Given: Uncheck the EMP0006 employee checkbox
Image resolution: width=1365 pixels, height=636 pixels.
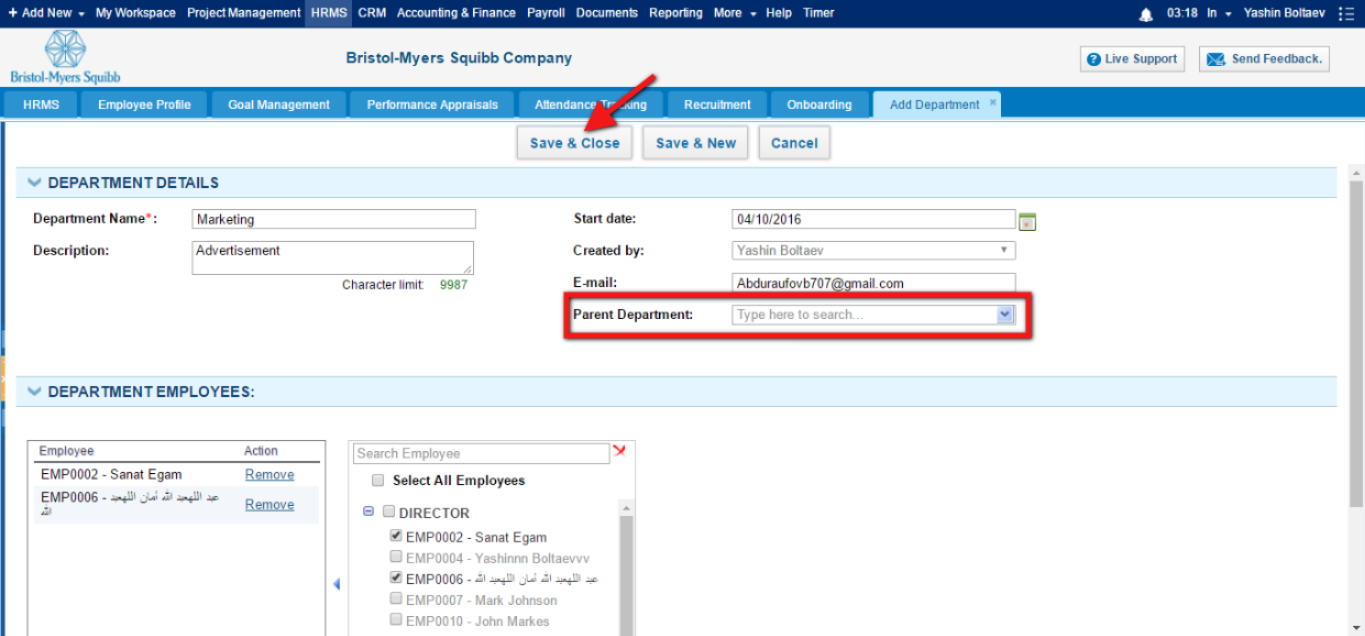Looking at the screenshot, I should [x=396, y=578].
